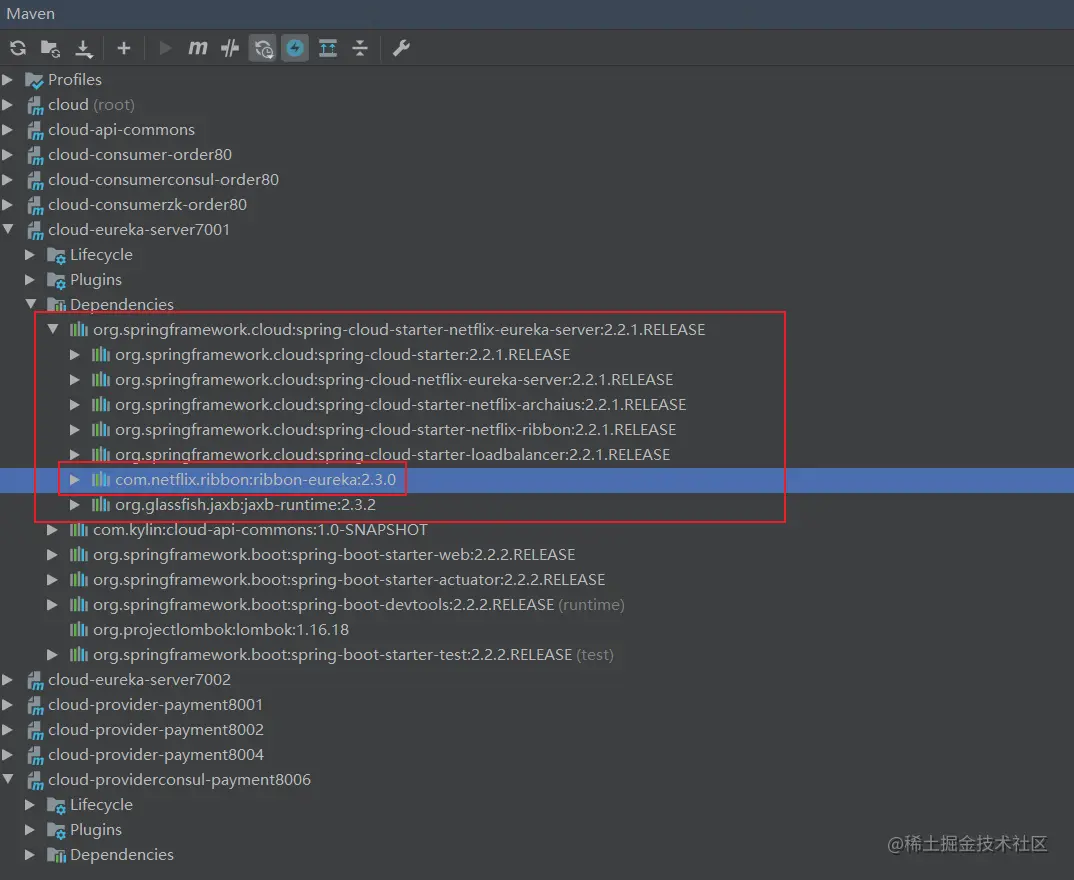
Task: Select spring-boot-devtools:2.2.2.RELEASE (runtime) dependency
Action: click(x=358, y=605)
